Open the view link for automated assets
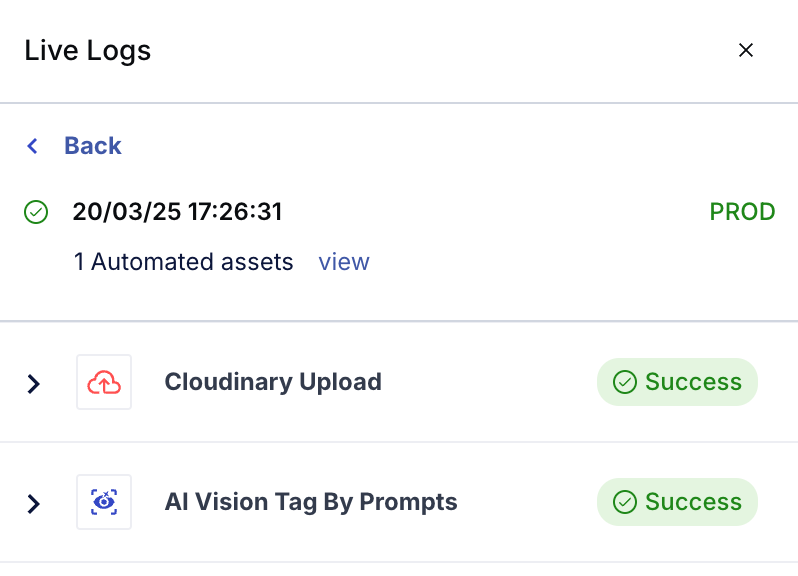This screenshot has width=798, height=576. (x=344, y=262)
